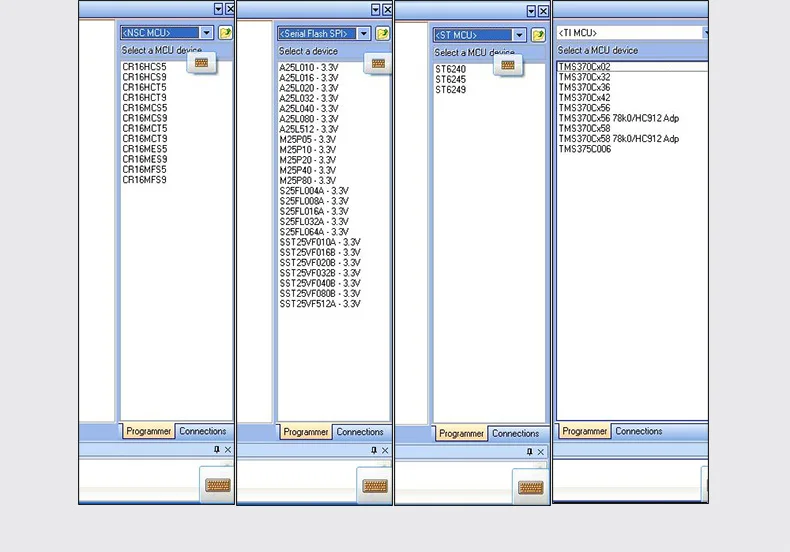This screenshot has height=552, width=790.
Task: Open panel options arrow in NSC MCU window
Action: [x=218, y=9]
